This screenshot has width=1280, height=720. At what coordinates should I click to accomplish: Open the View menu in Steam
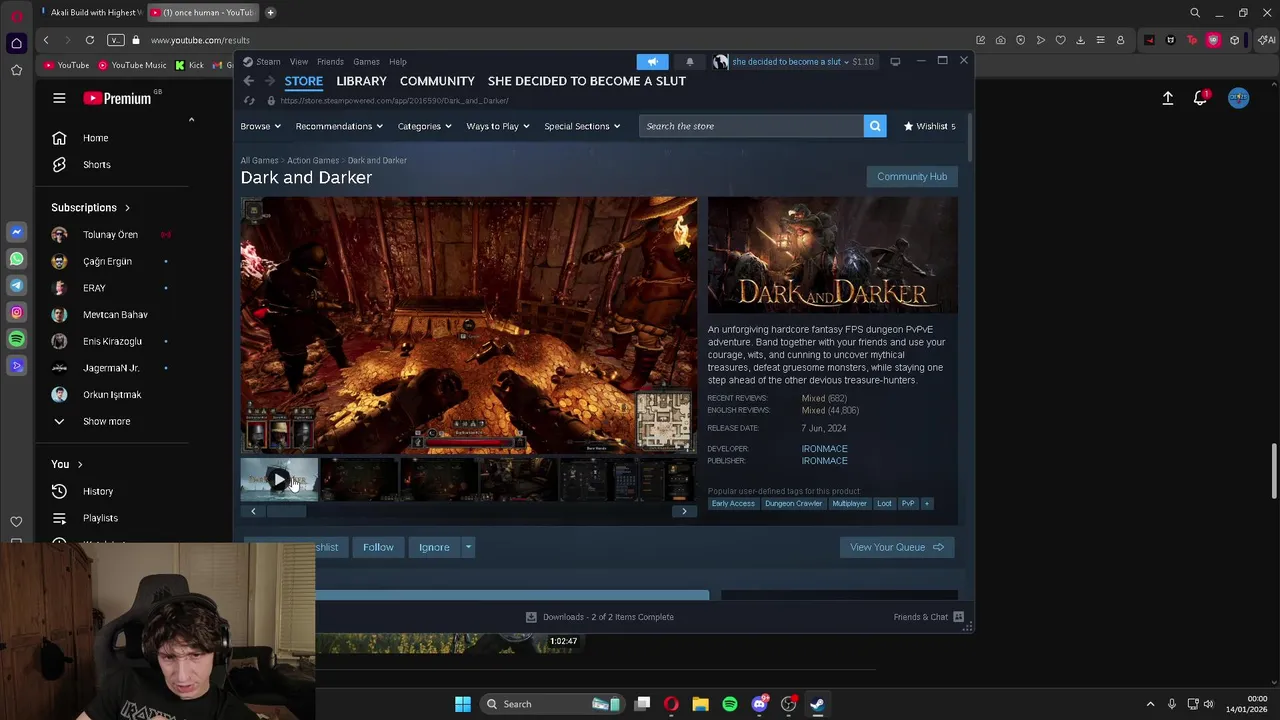299,62
